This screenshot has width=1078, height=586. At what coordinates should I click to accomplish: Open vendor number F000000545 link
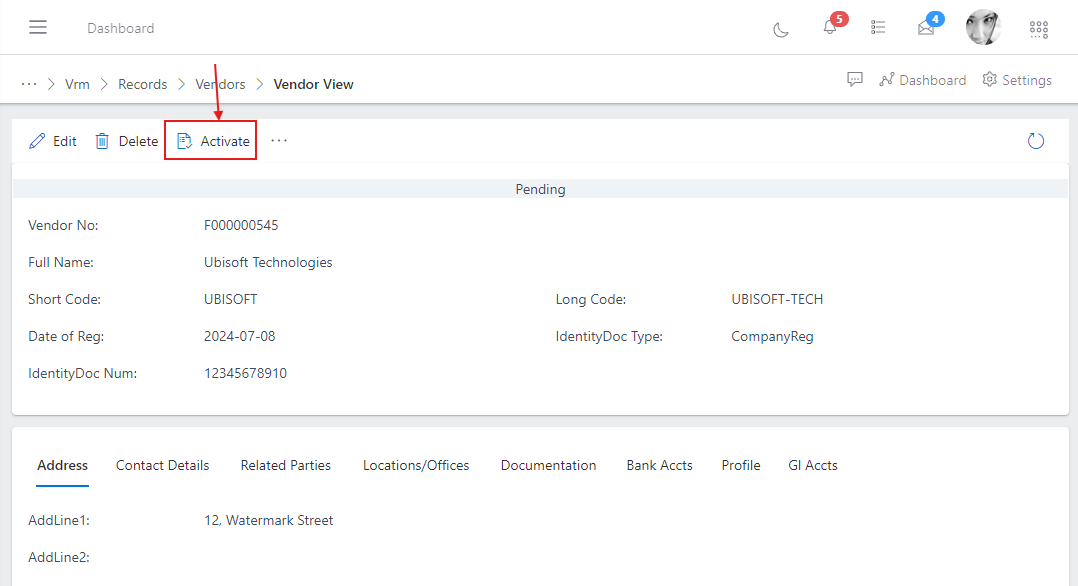[x=243, y=225]
